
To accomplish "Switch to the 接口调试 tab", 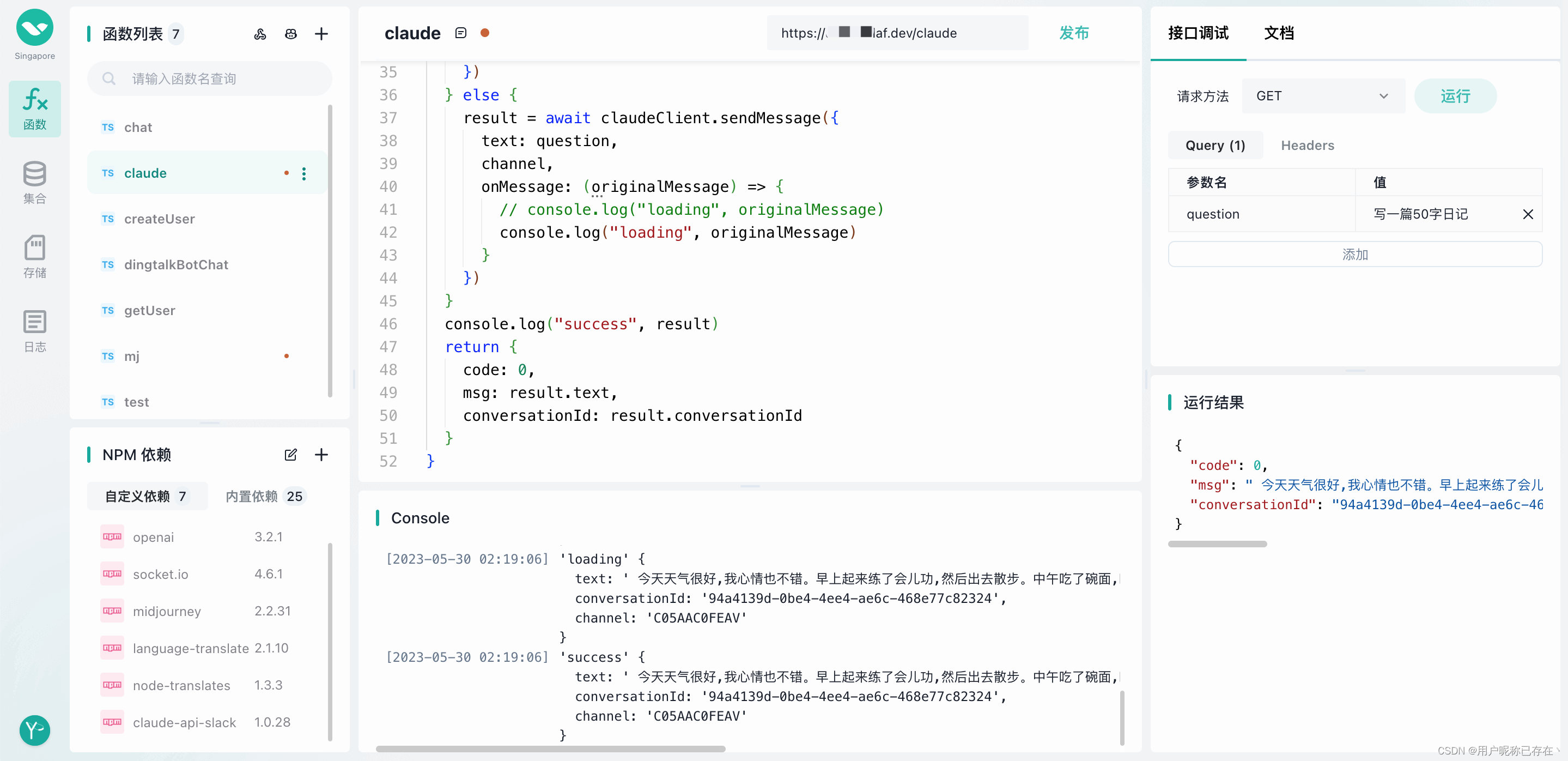I will click(x=1198, y=33).
